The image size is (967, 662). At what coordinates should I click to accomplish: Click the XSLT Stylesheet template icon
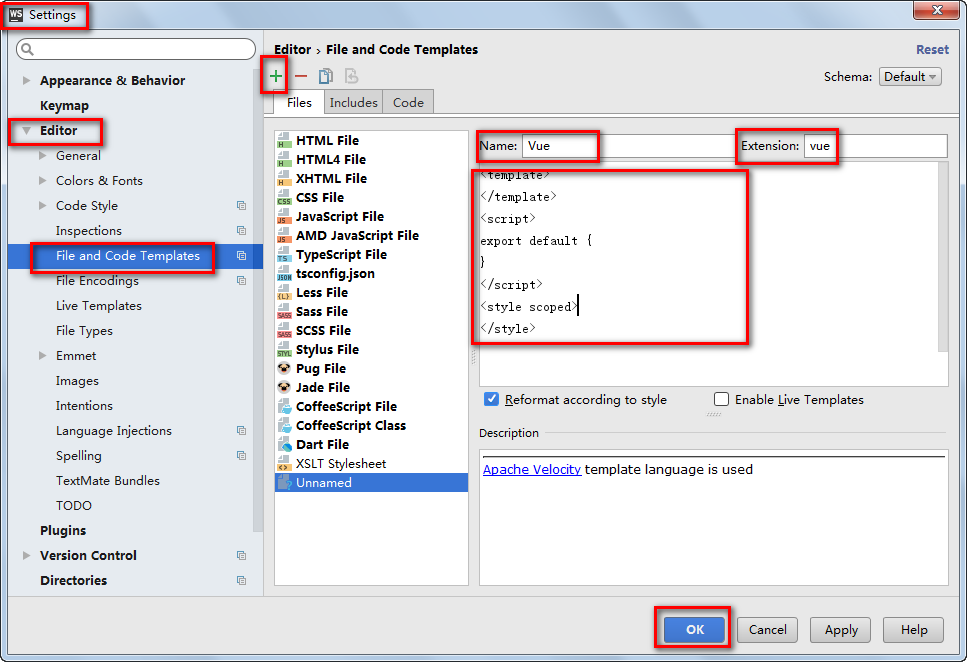pos(284,464)
